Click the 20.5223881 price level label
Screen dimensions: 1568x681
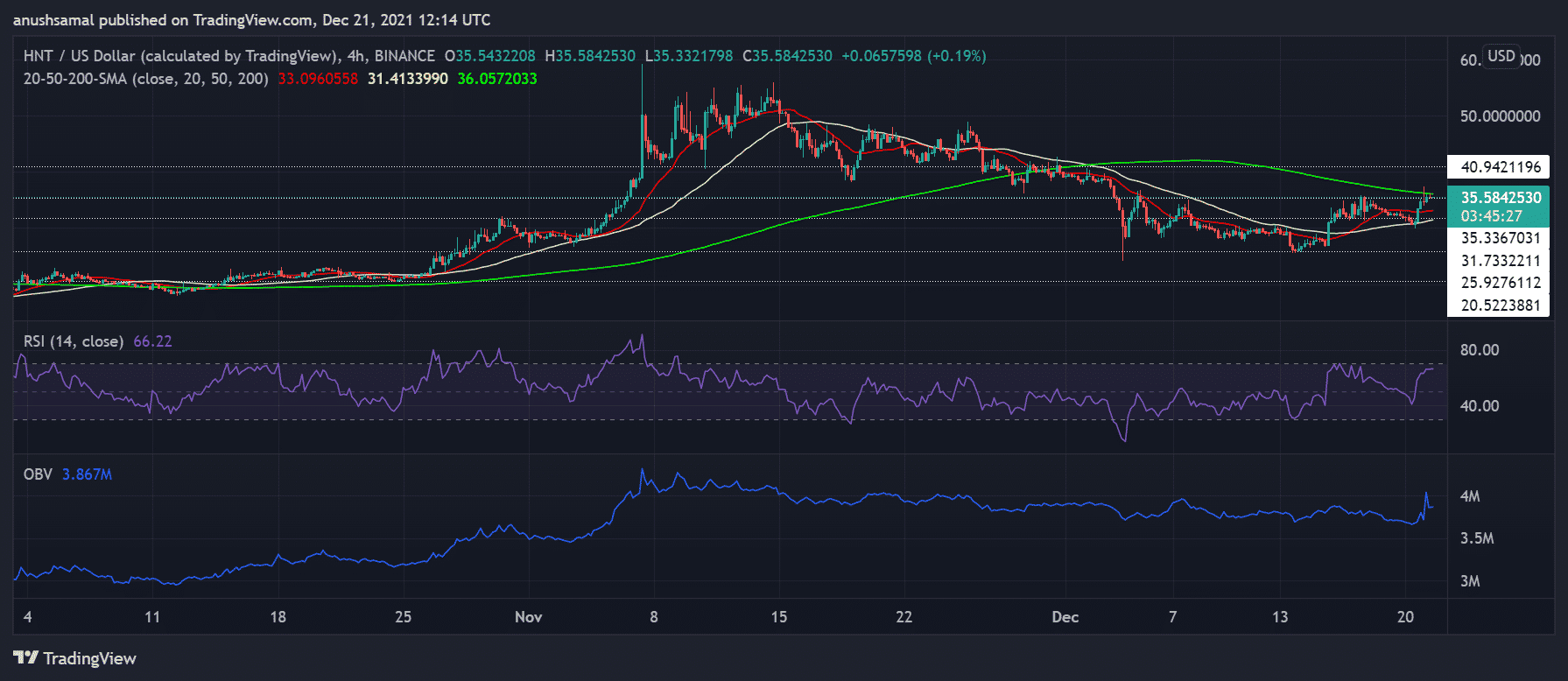[1500, 305]
